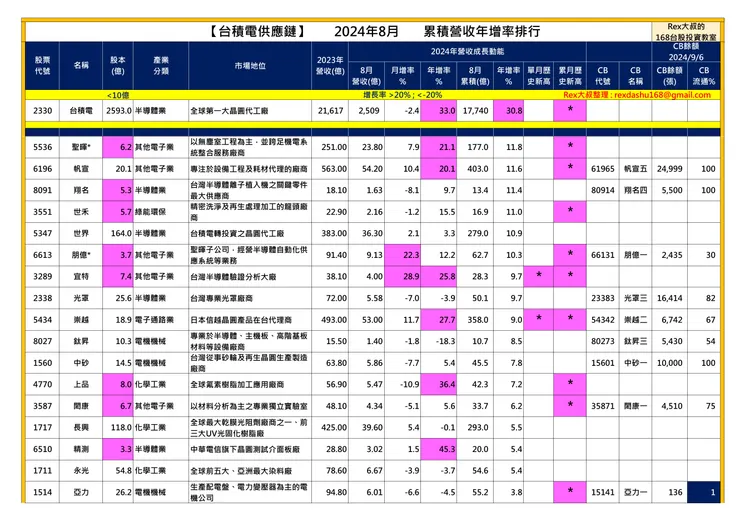This screenshot has width=740, height=523.
Task: Click the 10,000 CB balance cell
Action: pos(669,363)
